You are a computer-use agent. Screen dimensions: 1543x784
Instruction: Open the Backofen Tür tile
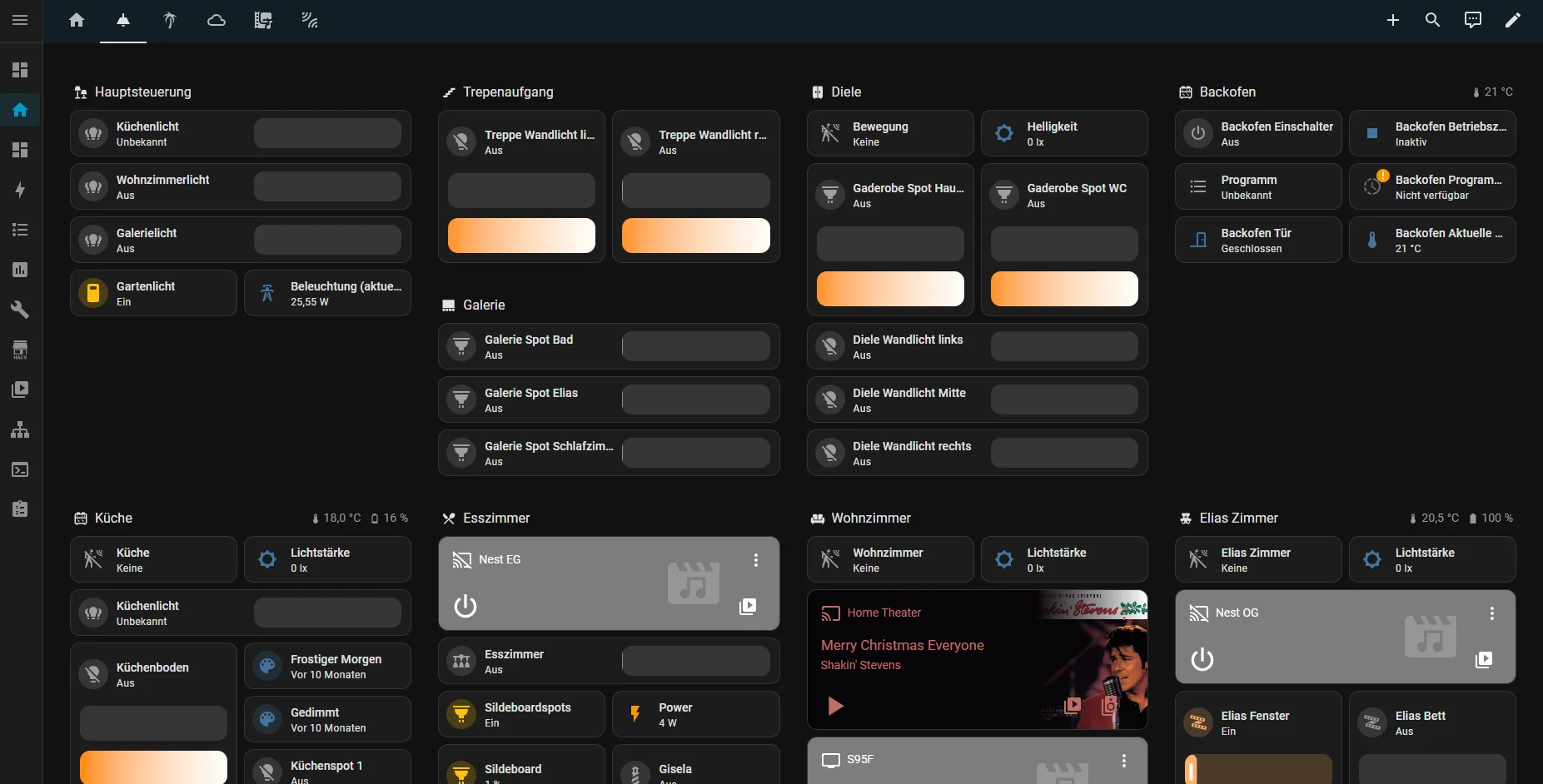pyautogui.click(x=1257, y=240)
